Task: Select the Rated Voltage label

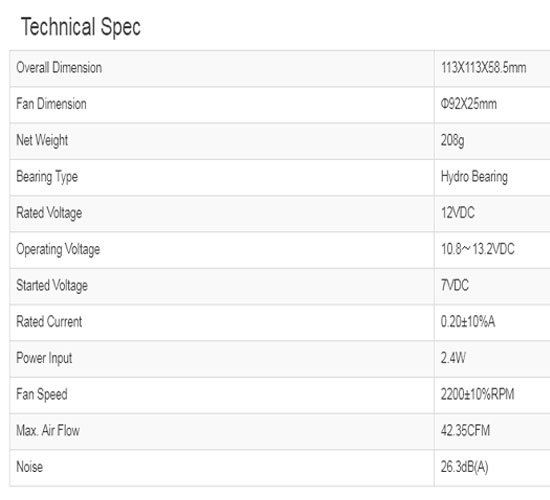Action: tap(49, 213)
